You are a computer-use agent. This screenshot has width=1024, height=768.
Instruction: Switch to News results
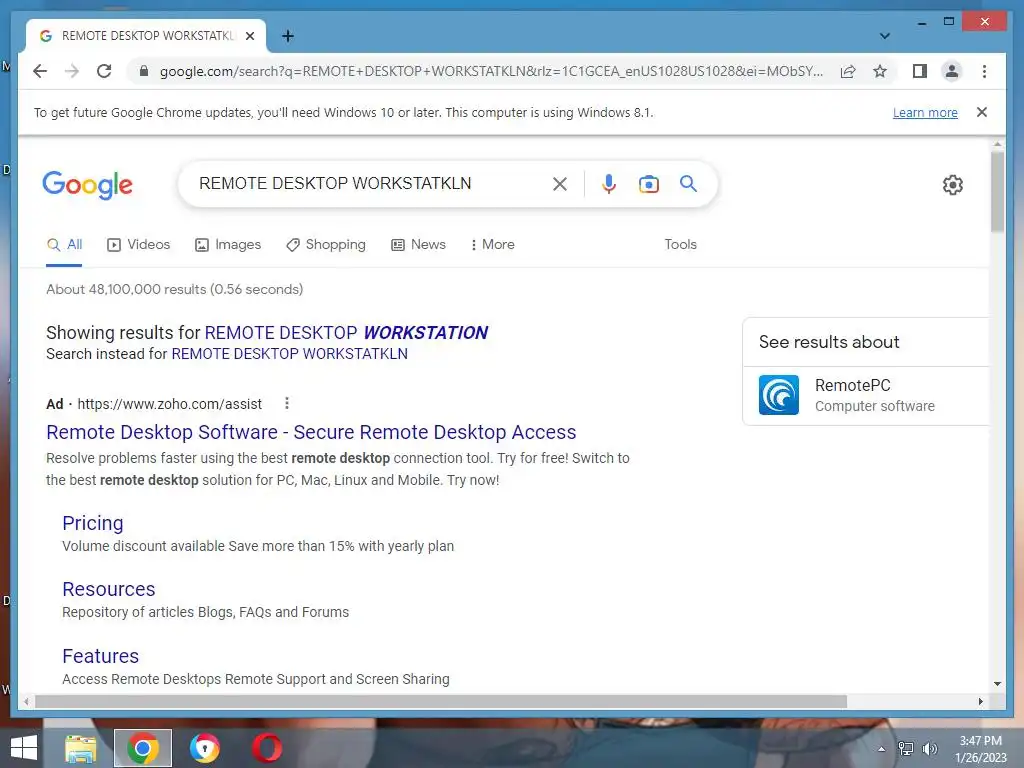pyautogui.click(x=419, y=245)
